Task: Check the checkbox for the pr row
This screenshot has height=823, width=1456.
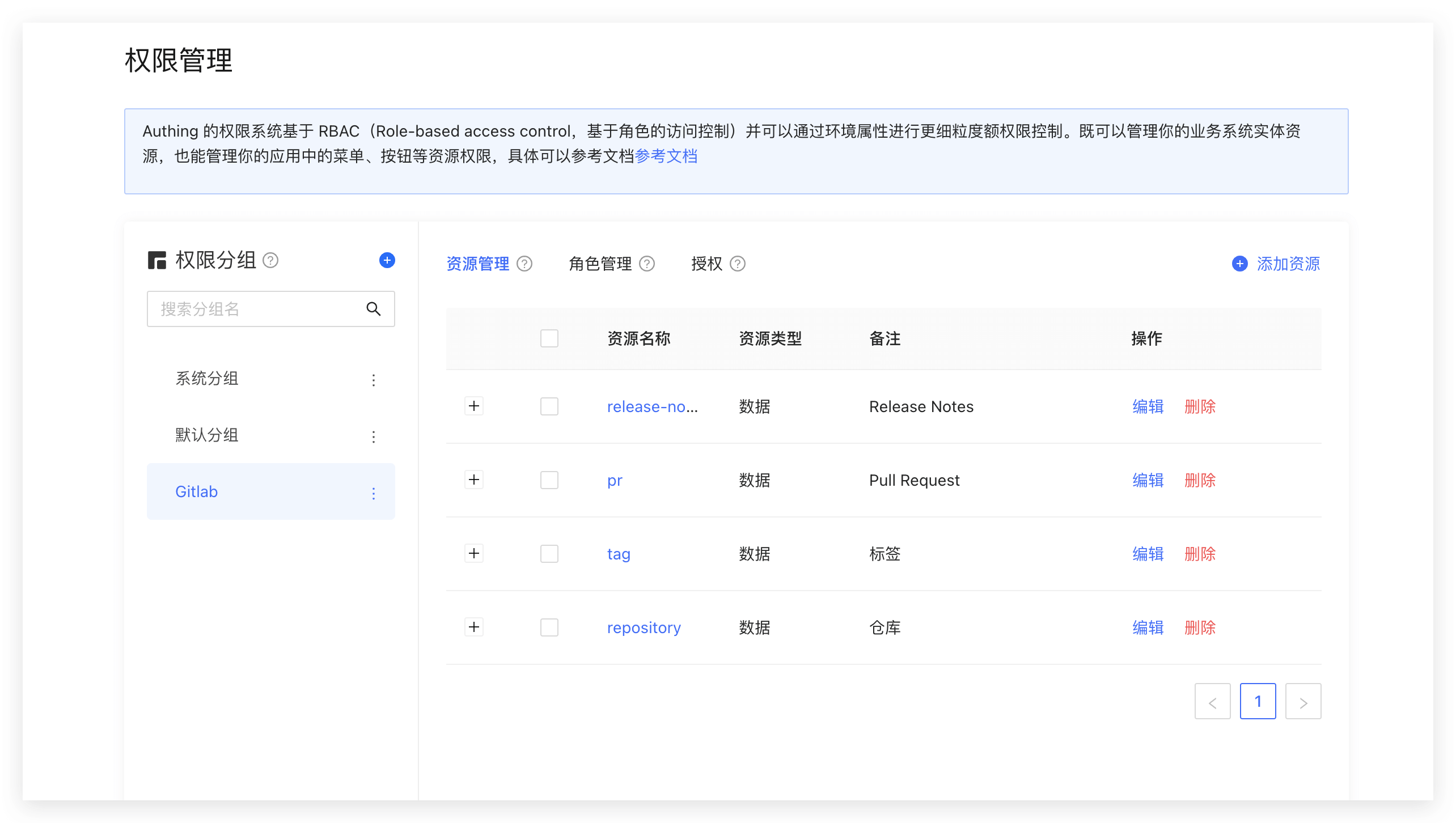Action: tap(549, 480)
